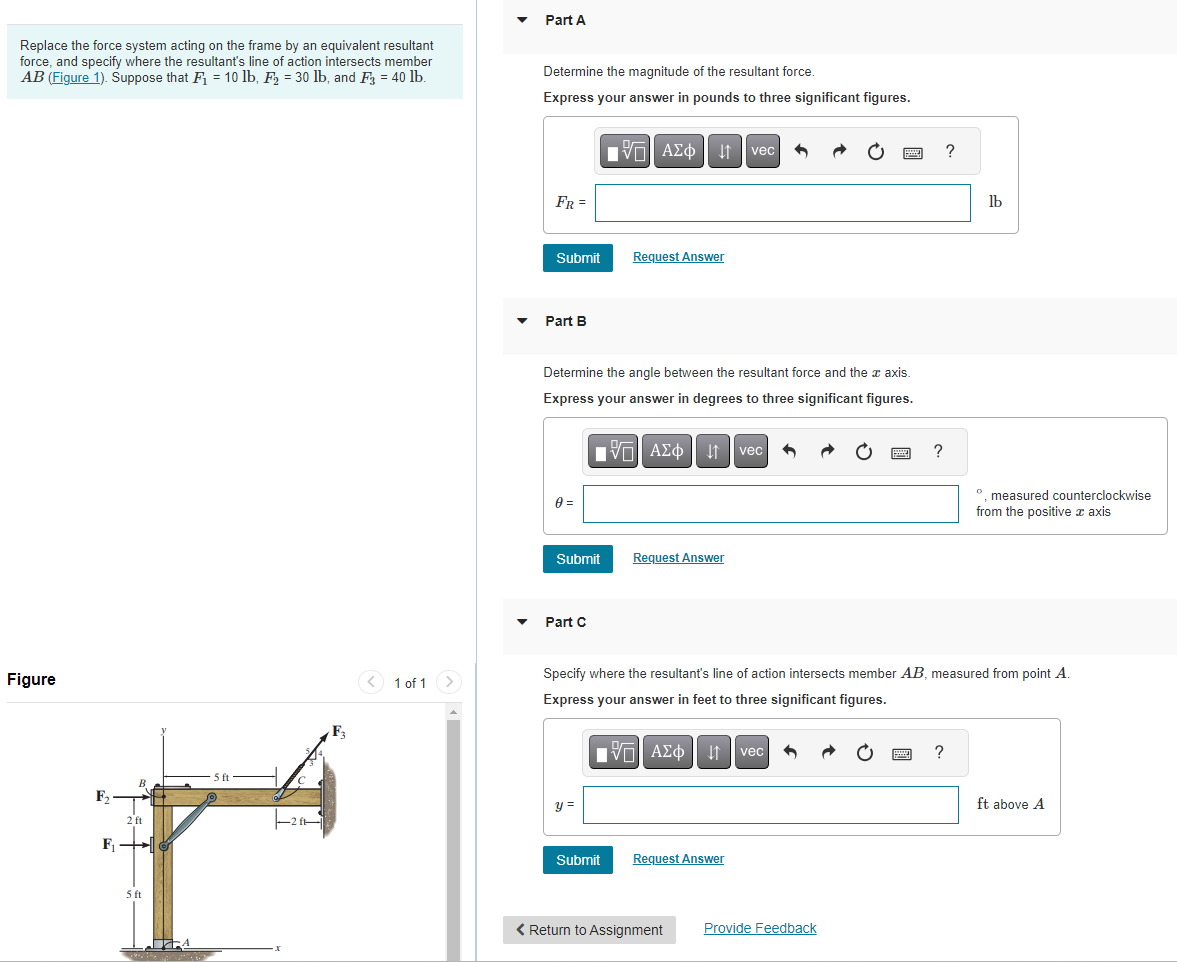Open the math templates palette in Part A
The width and height of the screenshot is (1177, 962).
[x=624, y=150]
